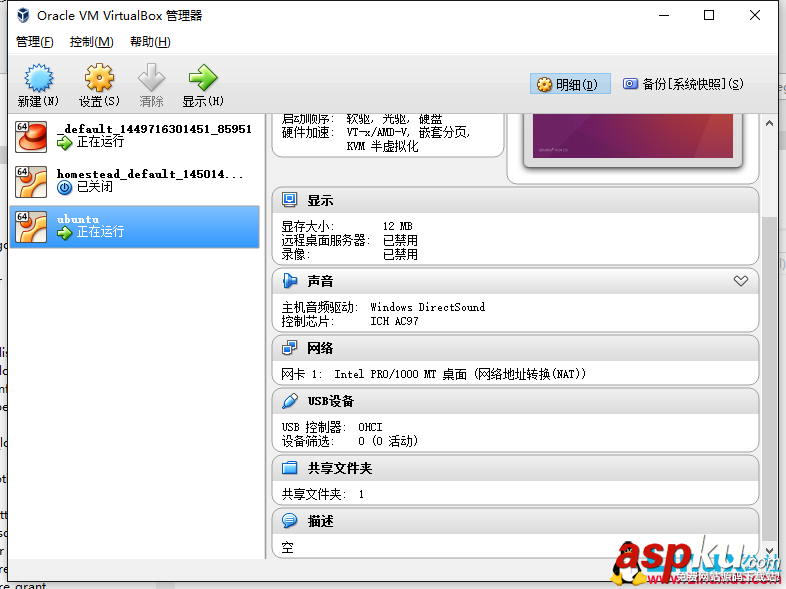Open the 管理(F) menu
Viewport: 786px width, 589px height.
pos(35,42)
